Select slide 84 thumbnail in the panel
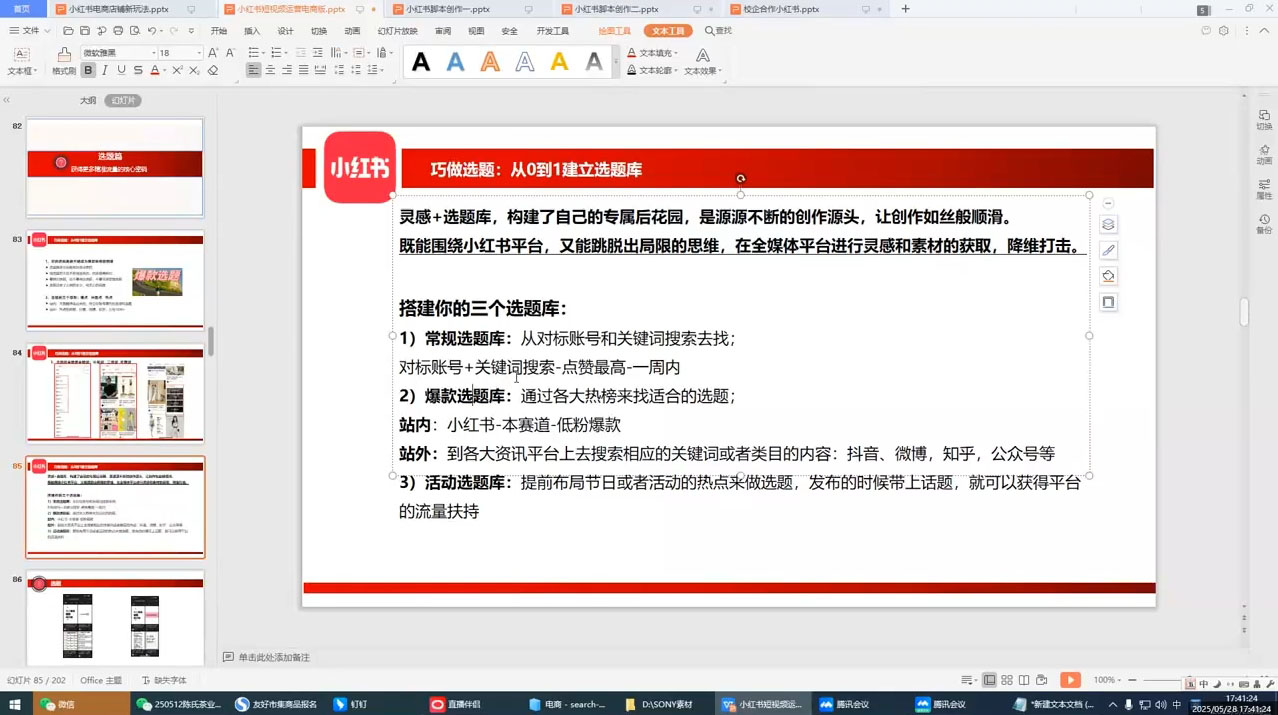Screen dimensions: 1278x715 click(x=114, y=395)
